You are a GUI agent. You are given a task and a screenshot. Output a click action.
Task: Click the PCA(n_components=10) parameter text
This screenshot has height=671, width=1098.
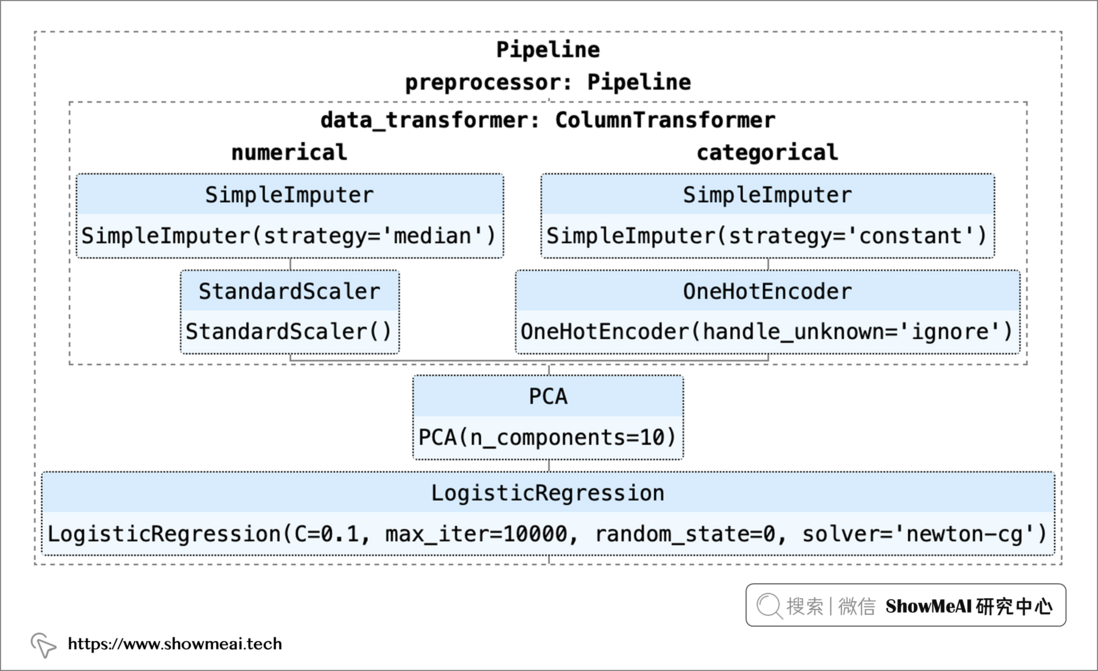click(548, 437)
